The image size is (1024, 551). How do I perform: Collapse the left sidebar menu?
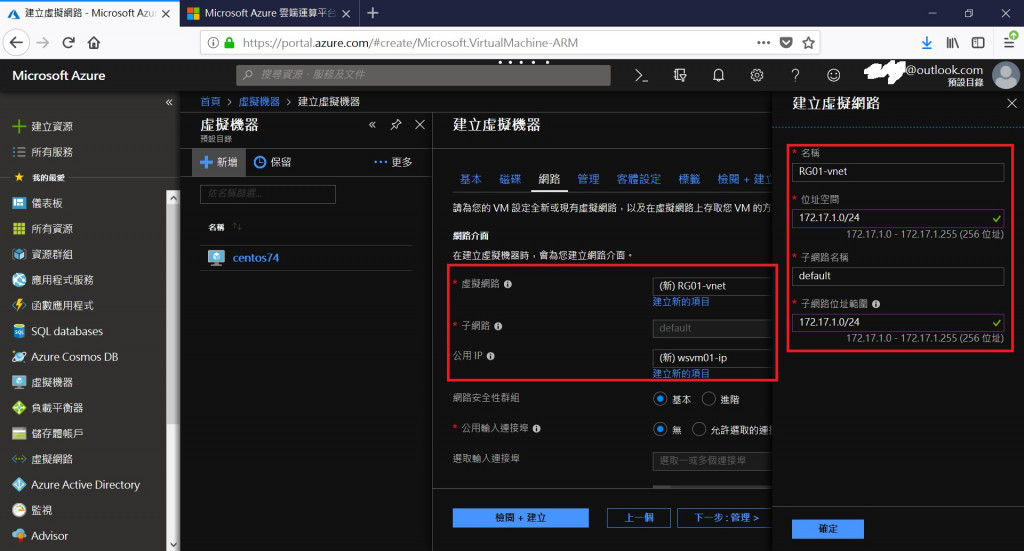(169, 102)
